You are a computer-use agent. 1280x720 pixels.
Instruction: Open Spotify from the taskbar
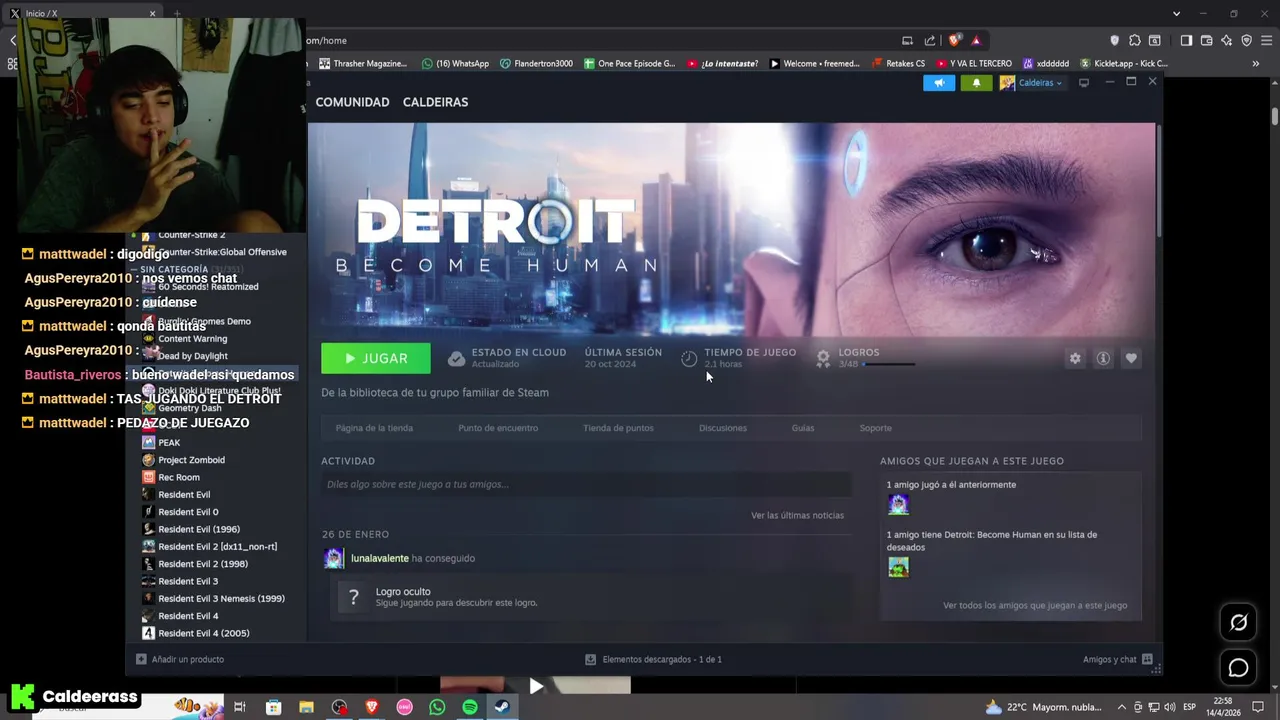click(470, 707)
